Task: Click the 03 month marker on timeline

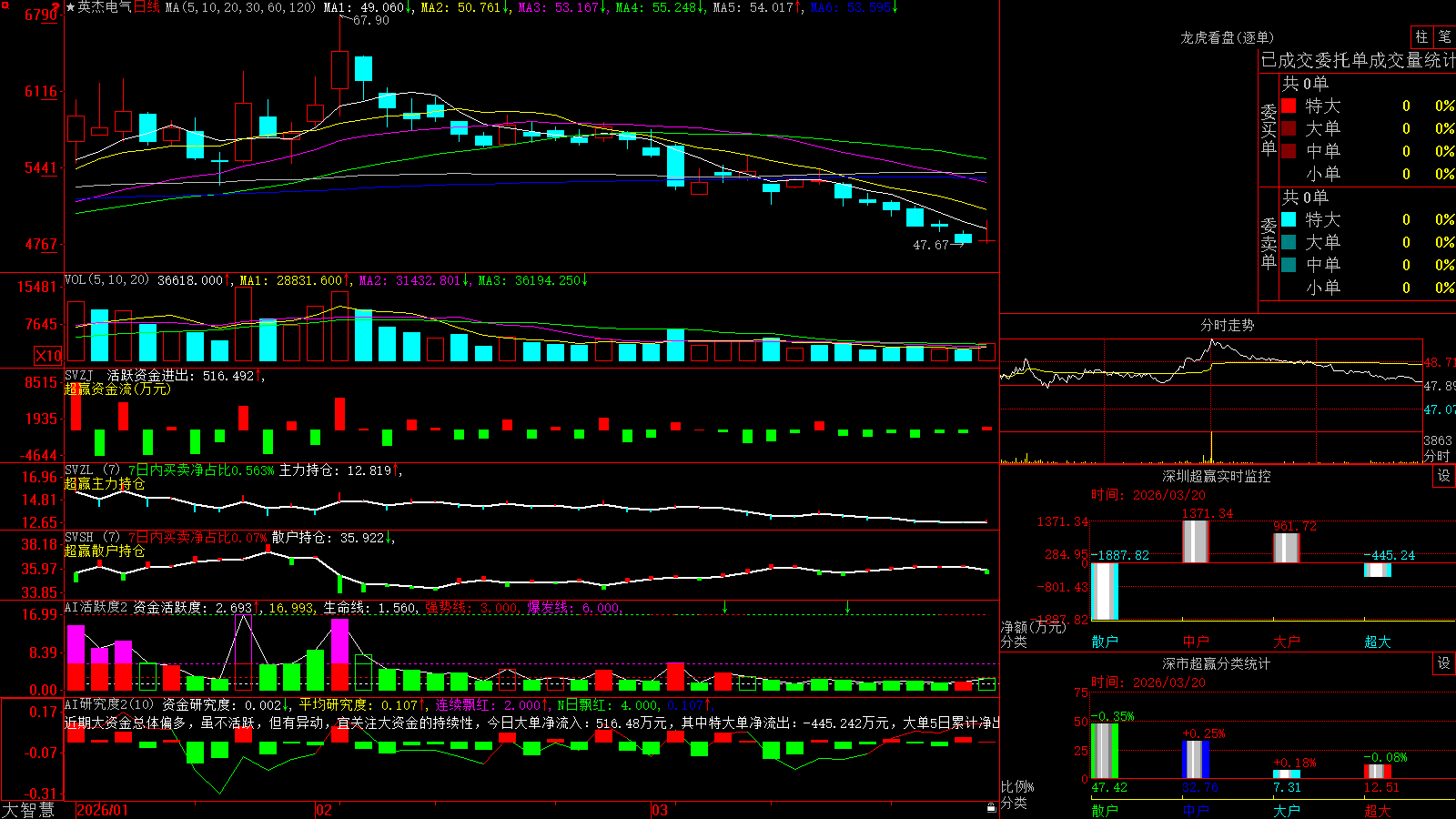Action: (x=660, y=810)
